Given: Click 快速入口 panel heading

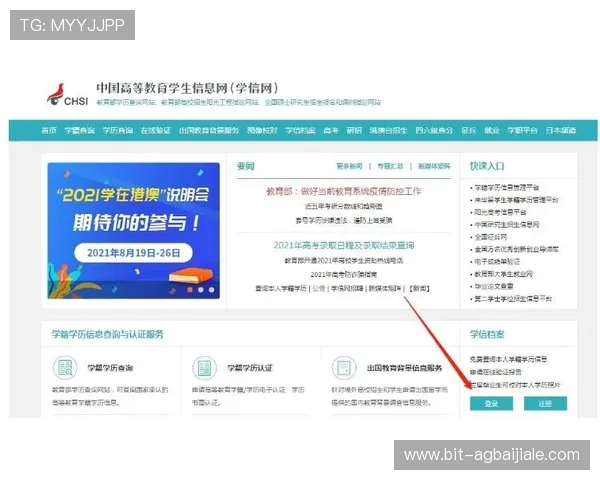Looking at the screenshot, I should 487,166.
